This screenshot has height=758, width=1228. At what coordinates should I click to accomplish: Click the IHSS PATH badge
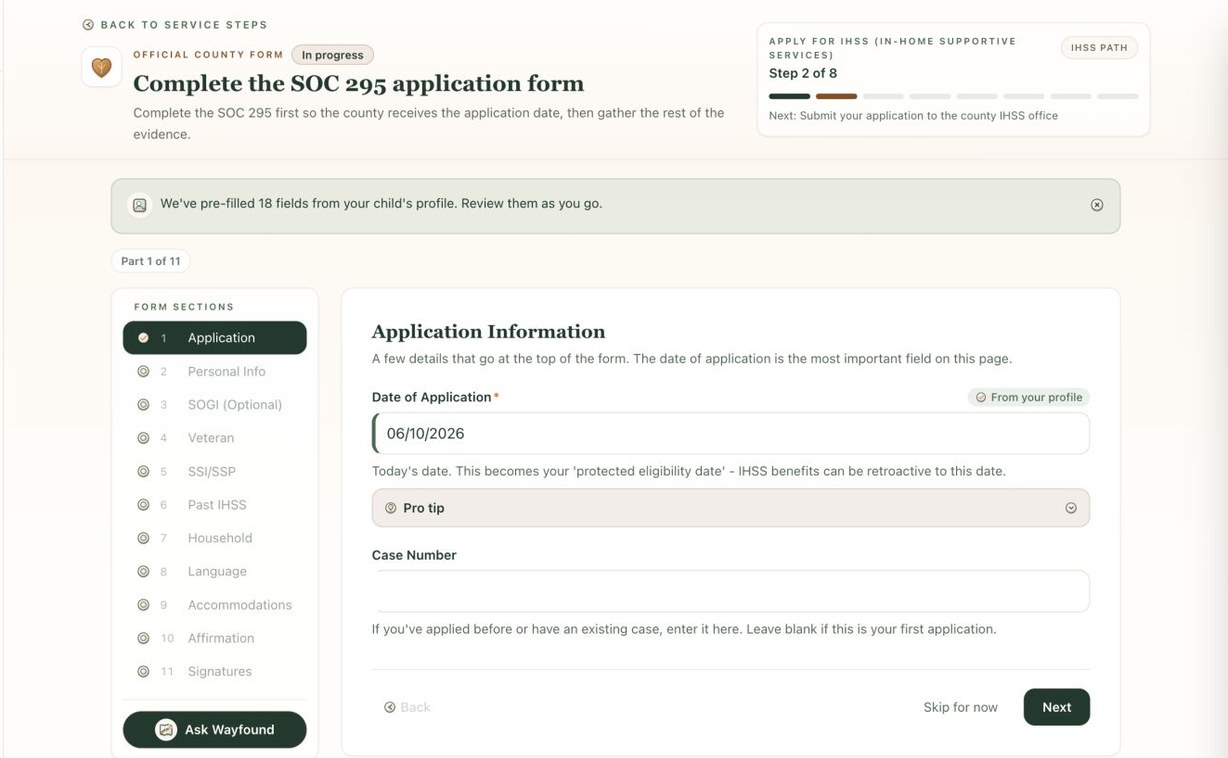point(1099,48)
